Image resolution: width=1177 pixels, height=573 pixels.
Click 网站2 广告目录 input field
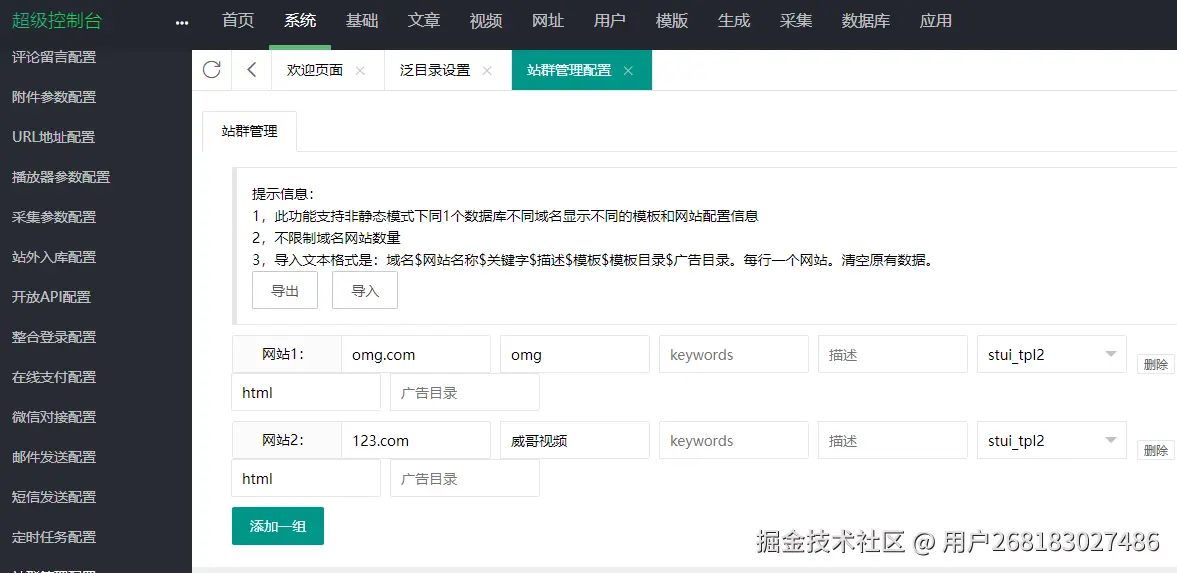point(465,478)
